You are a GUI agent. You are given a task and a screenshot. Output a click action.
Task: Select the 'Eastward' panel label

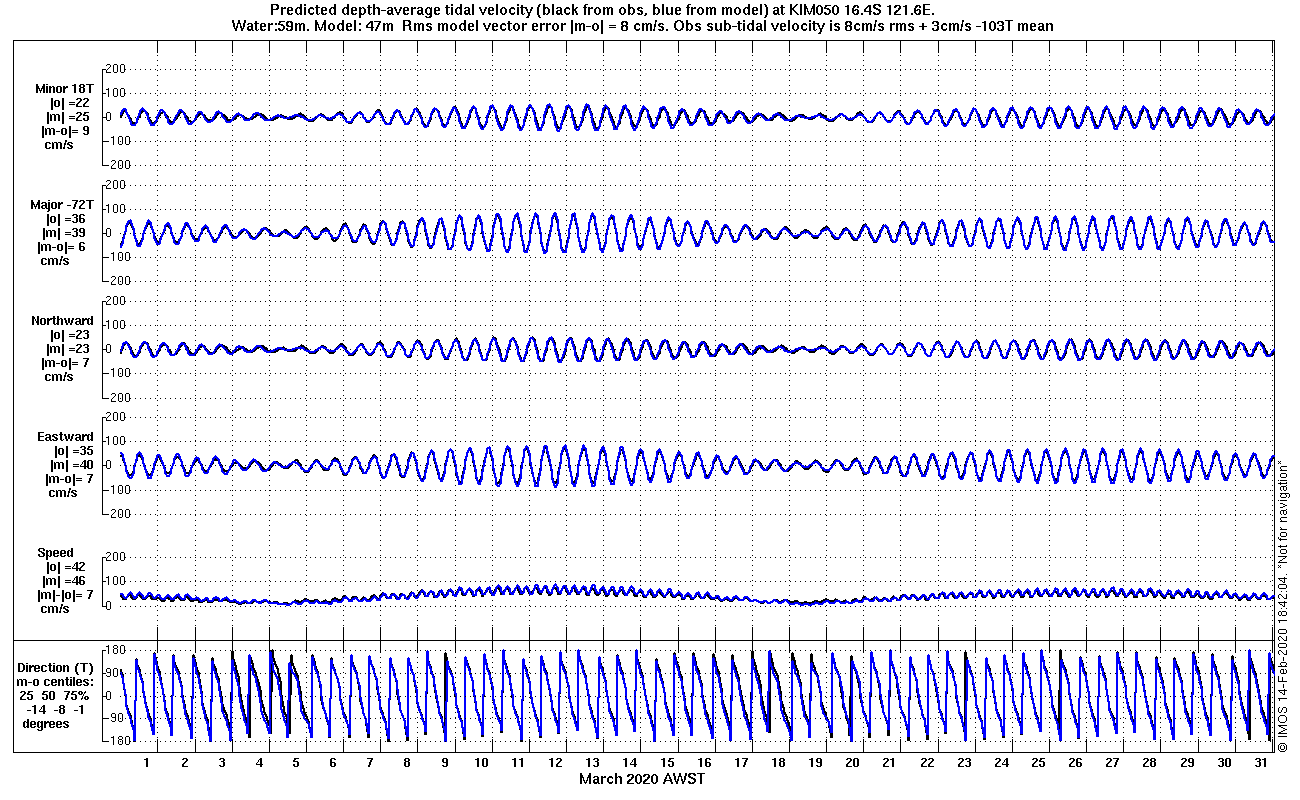(x=66, y=437)
